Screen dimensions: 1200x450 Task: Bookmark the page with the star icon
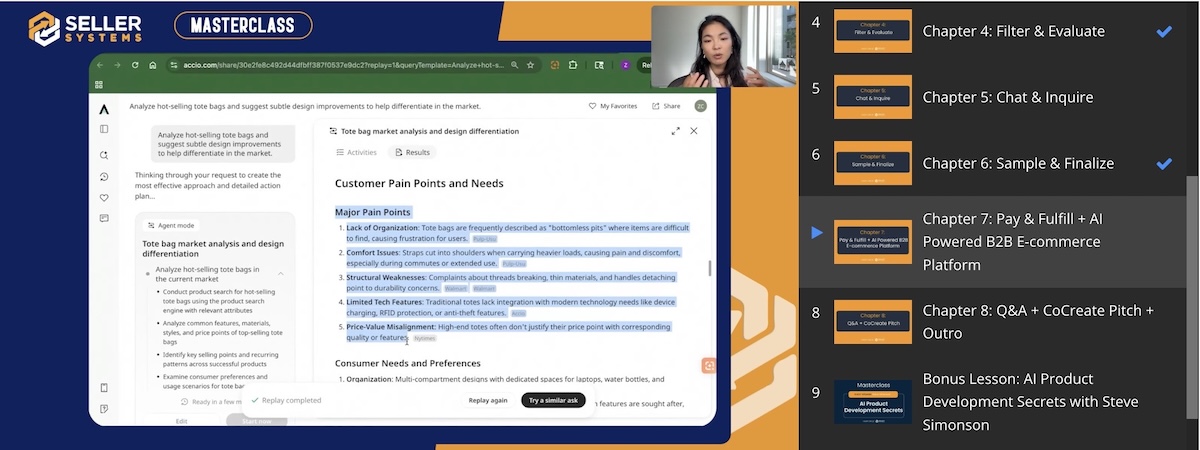point(530,65)
